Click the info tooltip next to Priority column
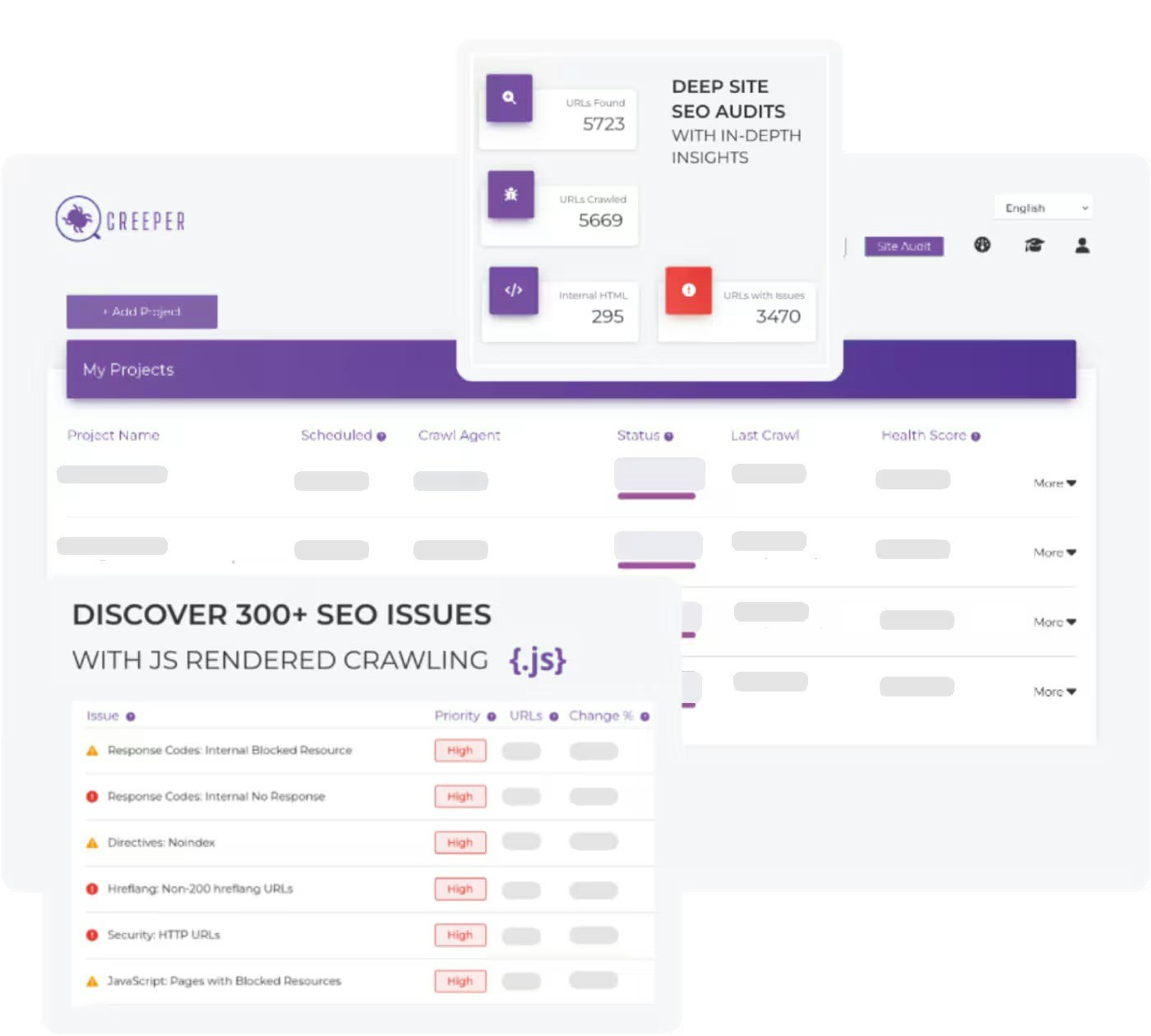 [491, 716]
